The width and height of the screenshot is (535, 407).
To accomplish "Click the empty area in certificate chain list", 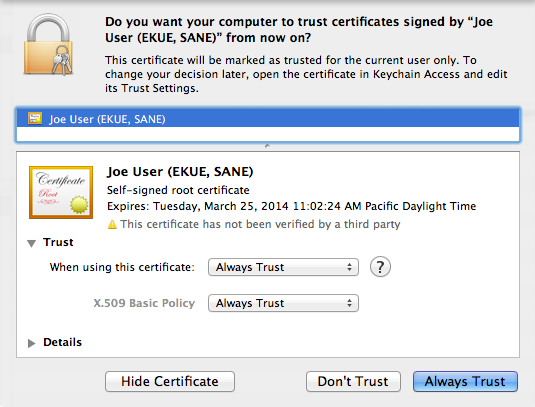I will point(268,134).
